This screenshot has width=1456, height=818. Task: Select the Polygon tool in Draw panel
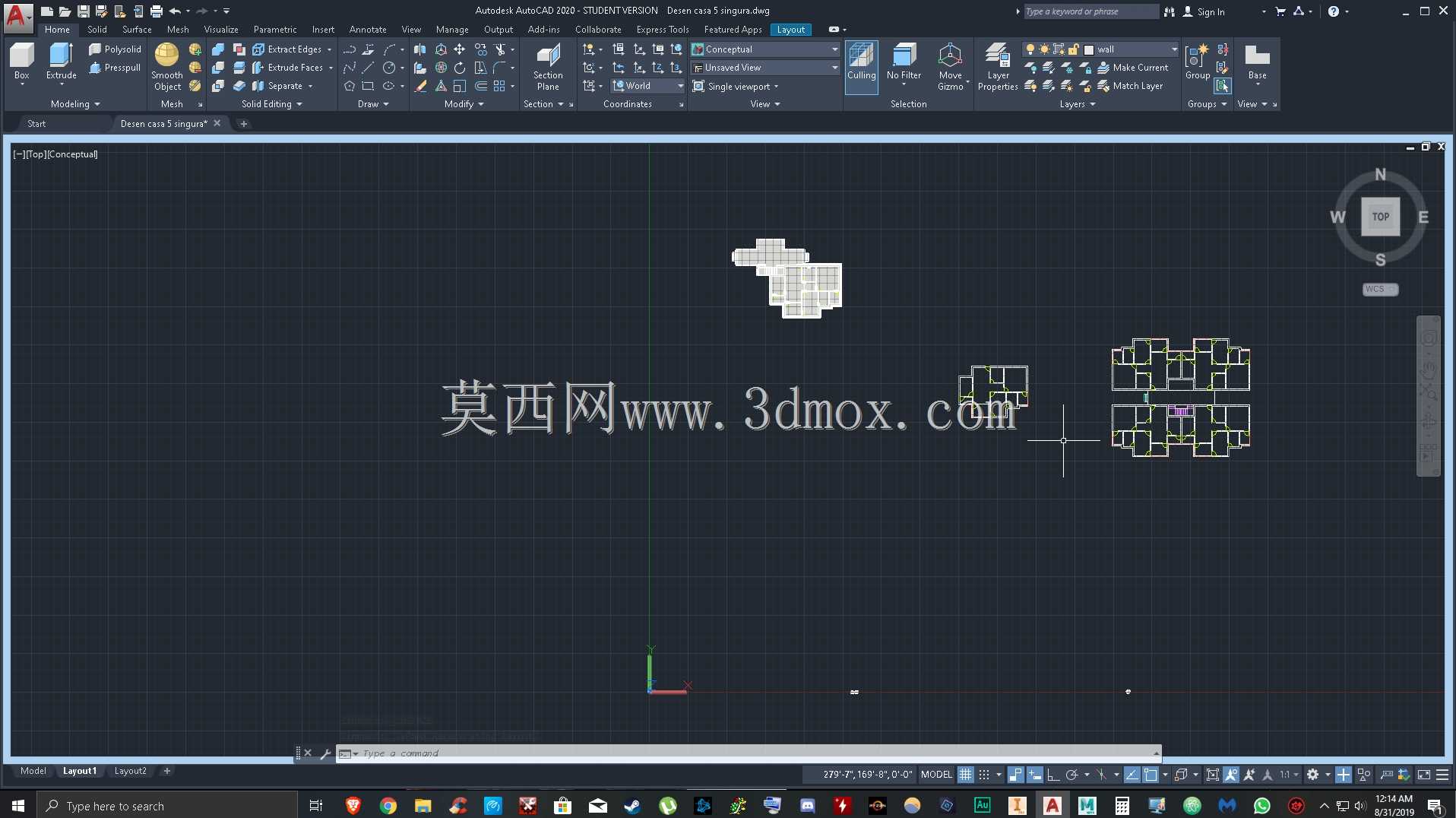350,86
